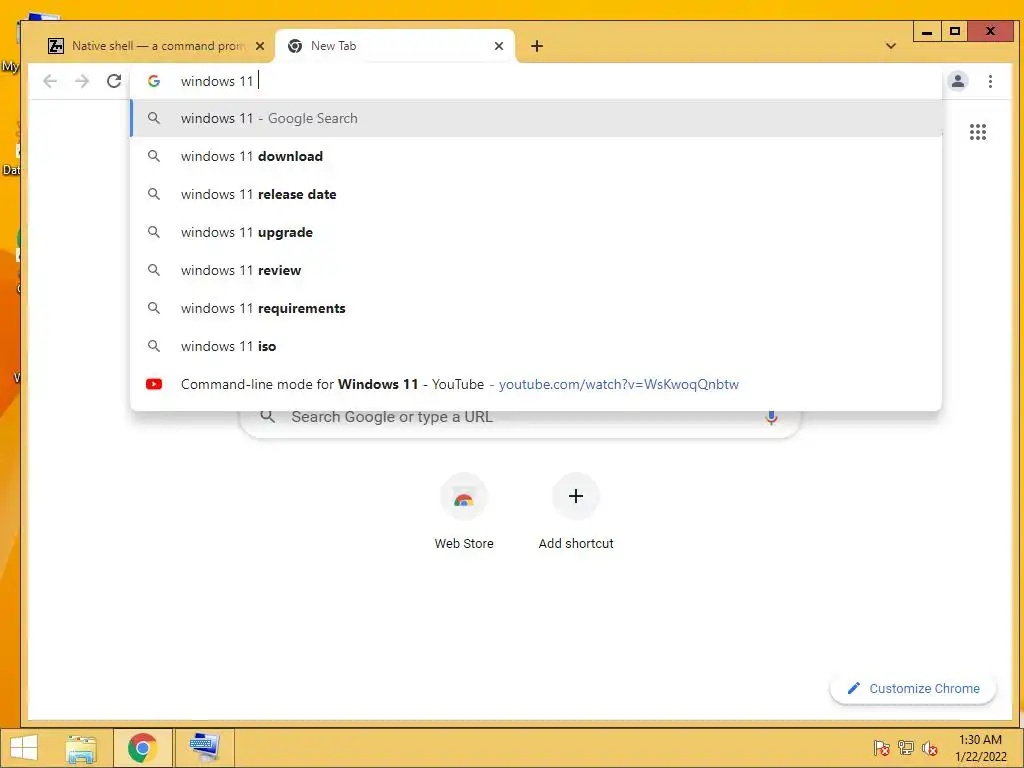The image size is (1024, 768).
Task: Close the New Tab tab
Action: click(499, 46)
